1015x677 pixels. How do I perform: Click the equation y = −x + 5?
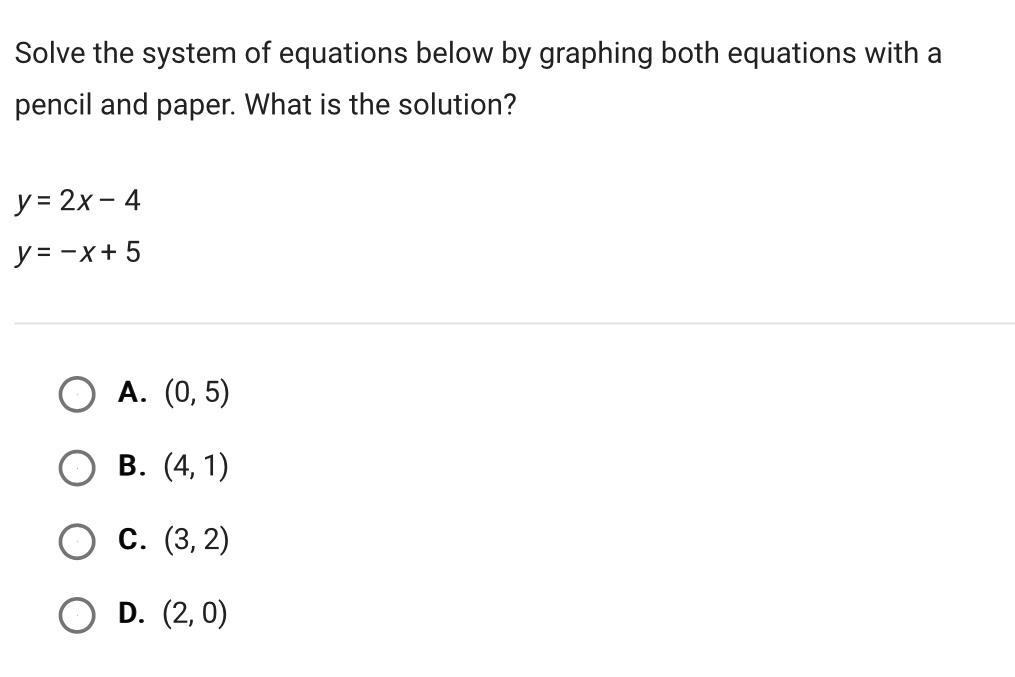tap(78, 252)
